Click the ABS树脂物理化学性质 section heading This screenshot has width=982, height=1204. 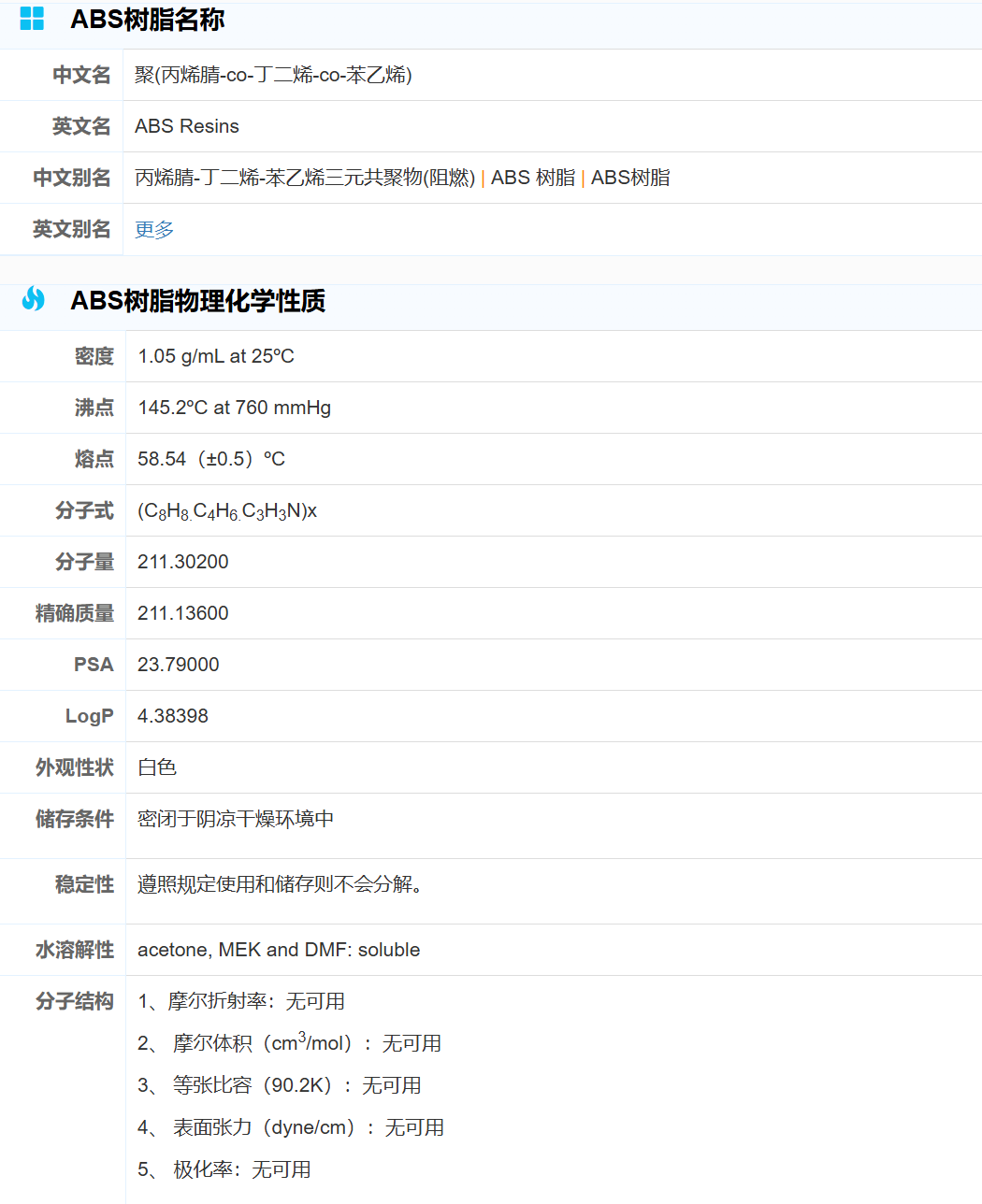click(x=197, y=301)
